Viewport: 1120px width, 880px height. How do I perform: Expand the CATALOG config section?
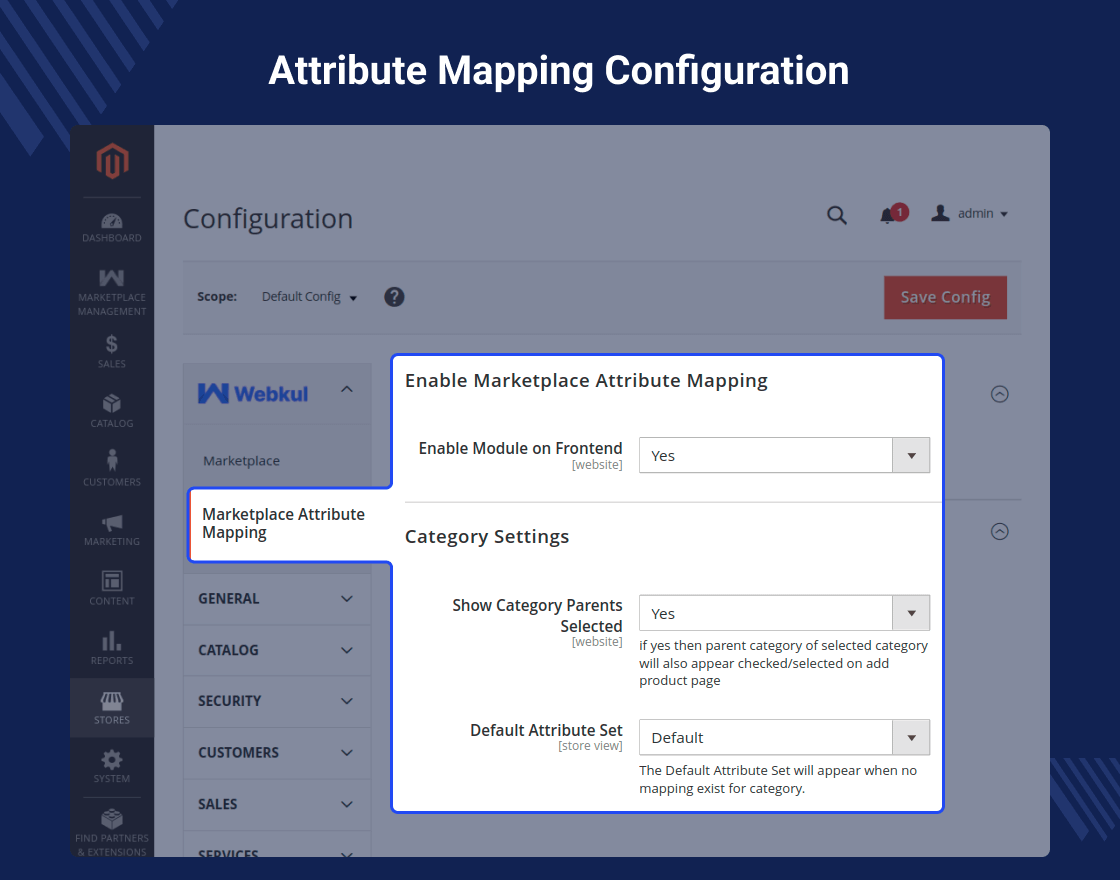point(277,650)
